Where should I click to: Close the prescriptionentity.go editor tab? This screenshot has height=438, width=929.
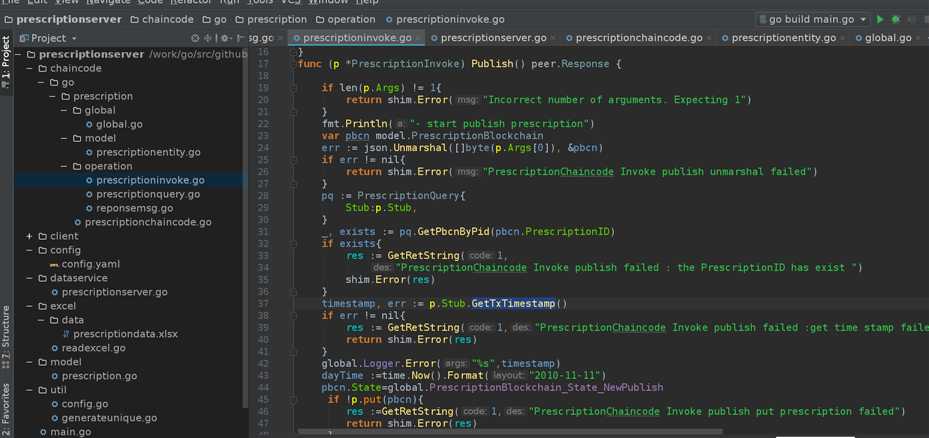click(842, 39)
